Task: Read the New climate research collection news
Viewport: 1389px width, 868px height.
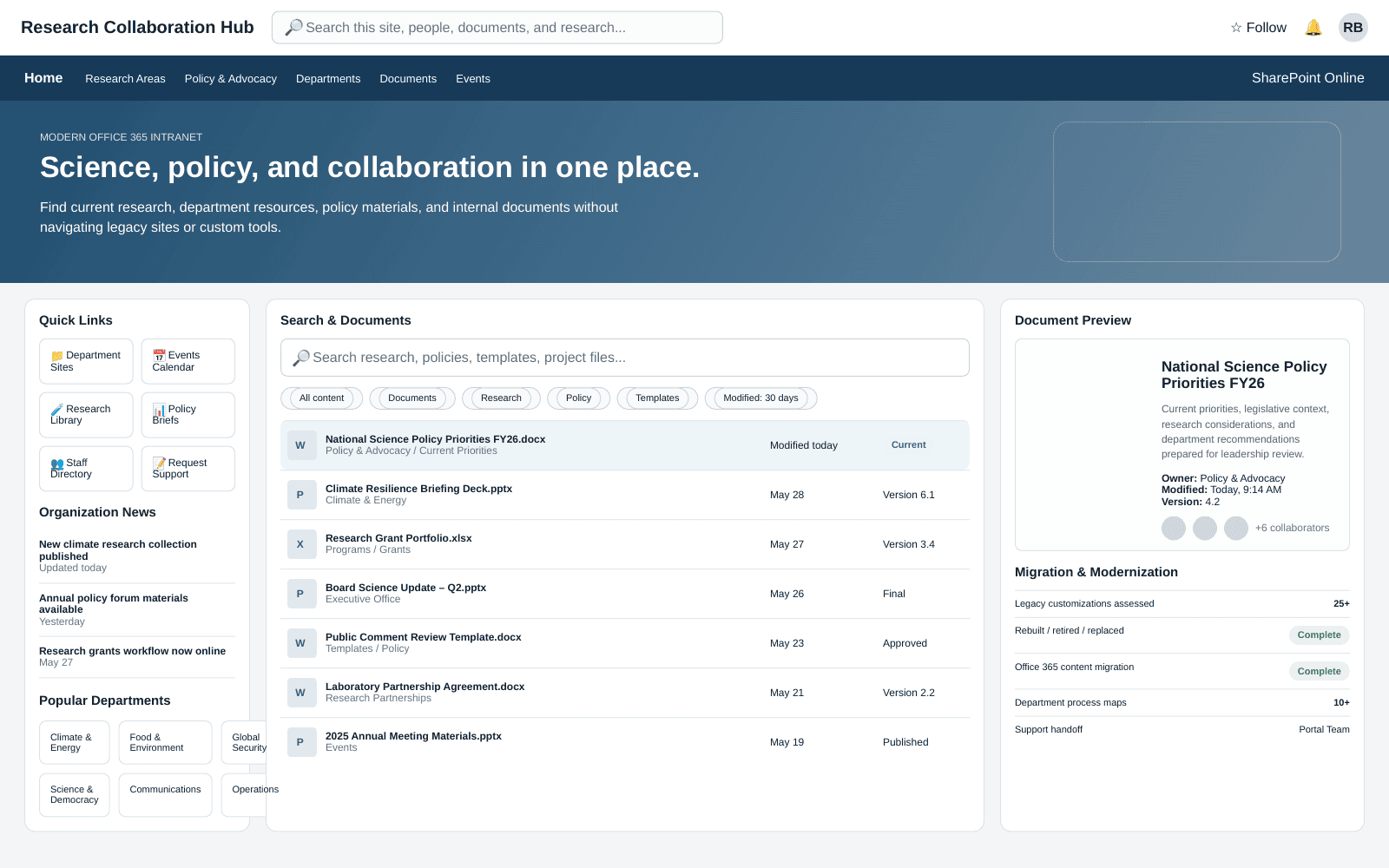Action: [x=137, y=556]
